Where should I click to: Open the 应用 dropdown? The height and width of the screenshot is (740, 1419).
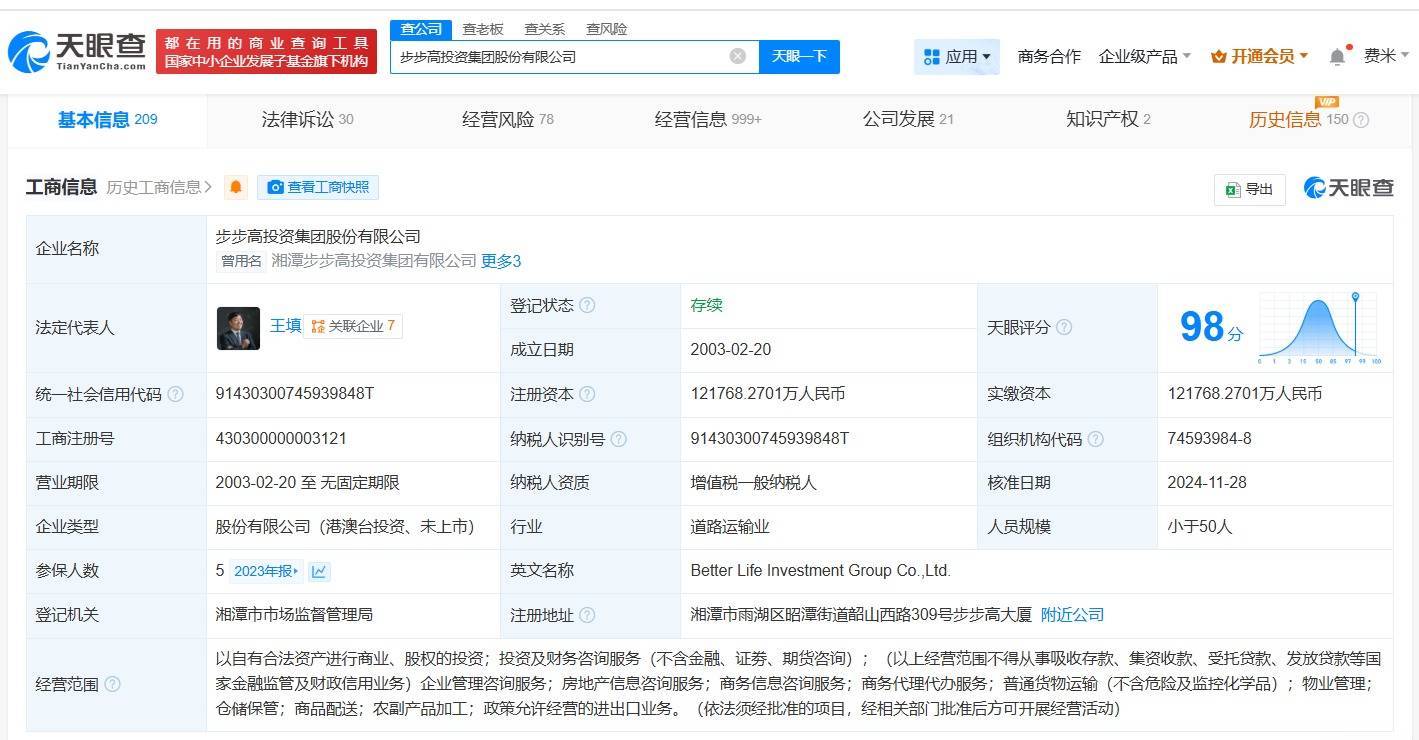point(957,56)
